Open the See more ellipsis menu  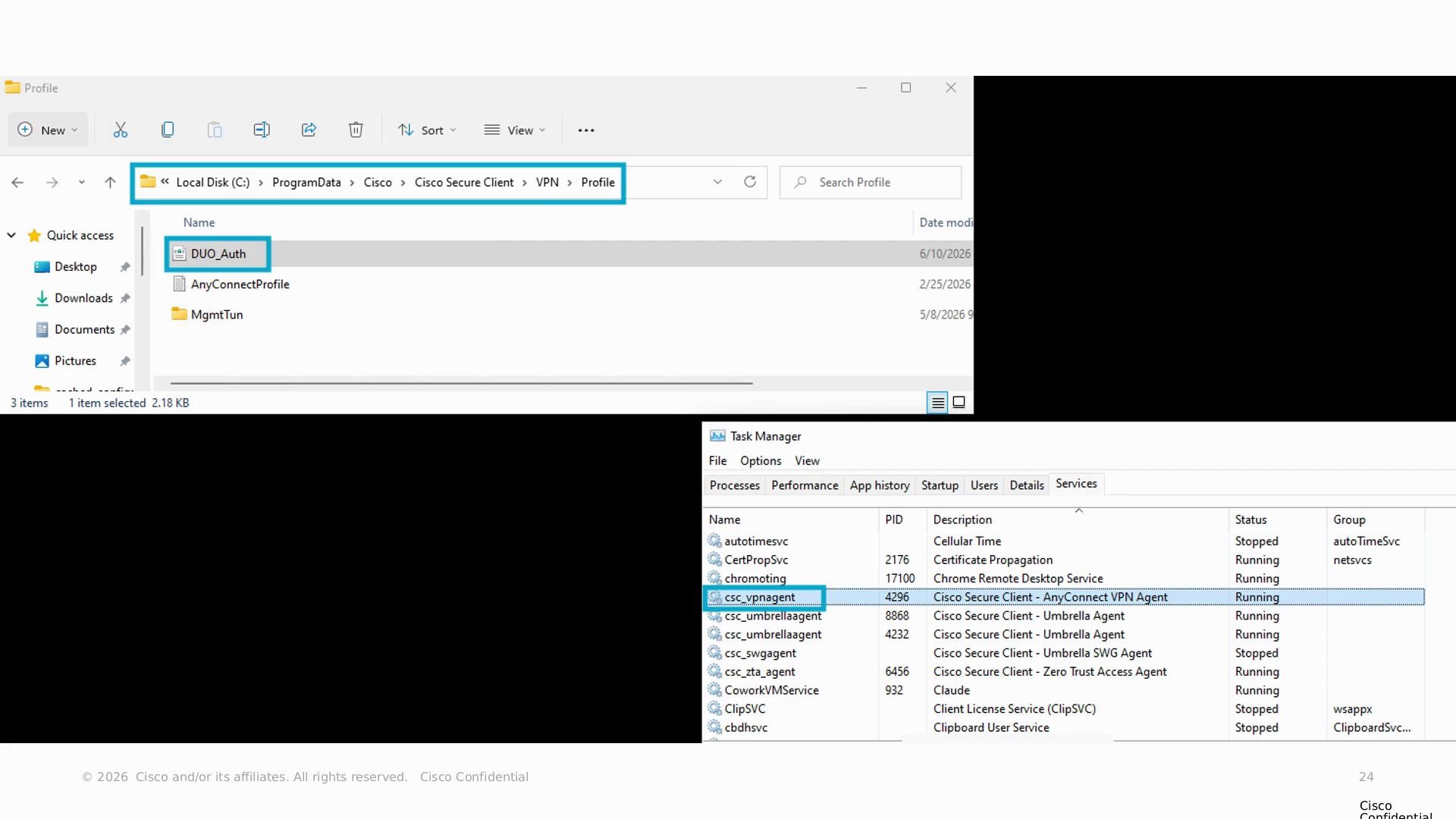586,130
